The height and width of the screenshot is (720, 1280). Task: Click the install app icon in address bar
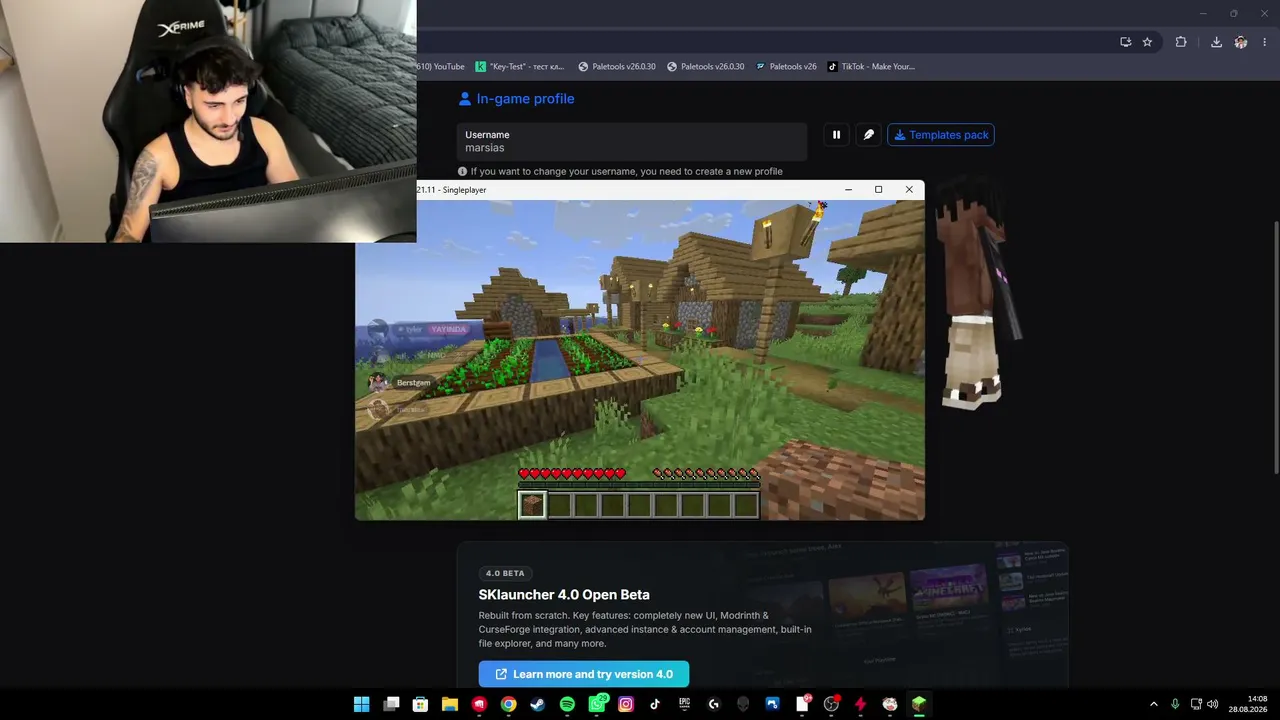click(1126, 42)
